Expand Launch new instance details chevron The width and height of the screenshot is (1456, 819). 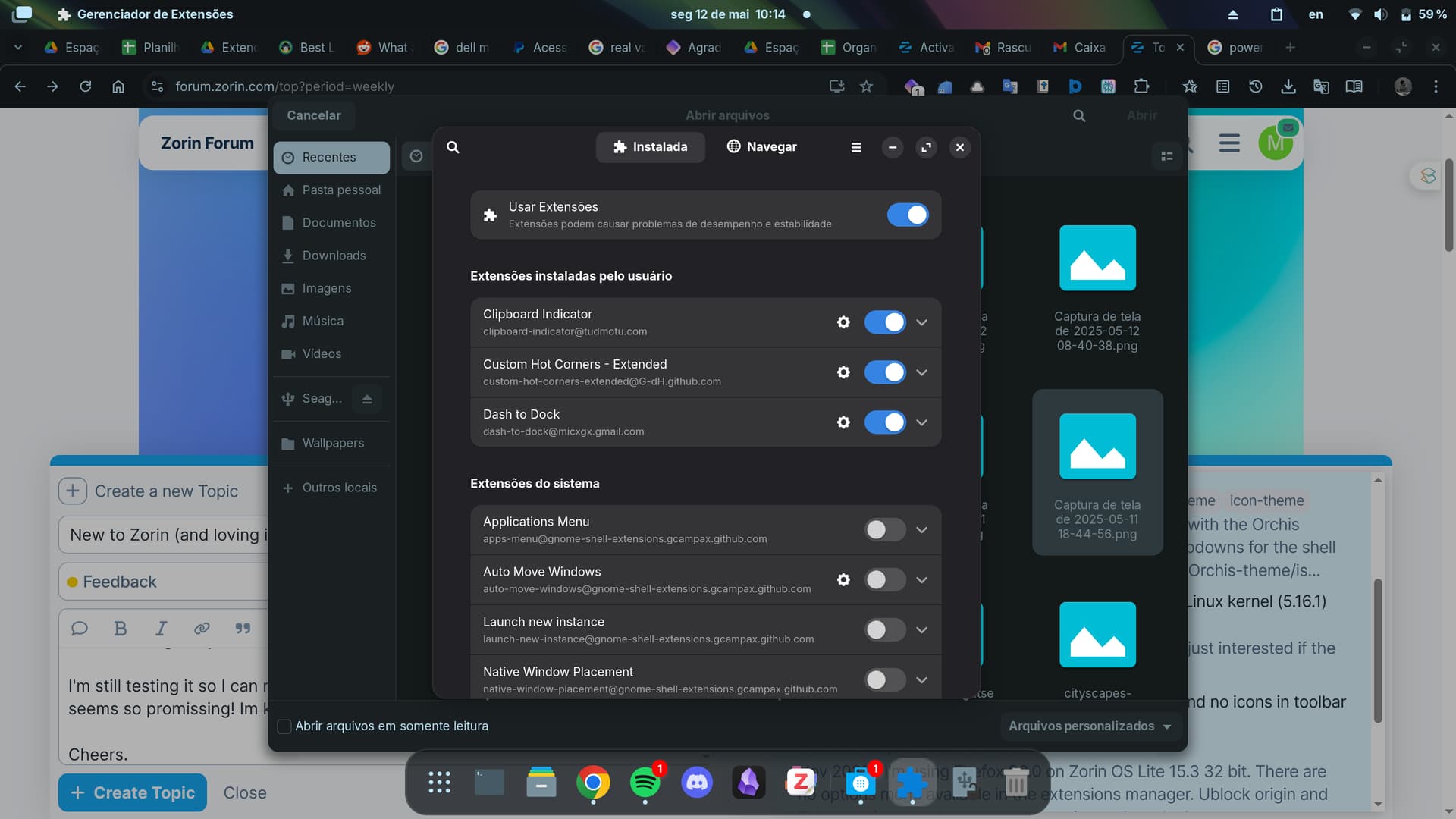[921, 630]
